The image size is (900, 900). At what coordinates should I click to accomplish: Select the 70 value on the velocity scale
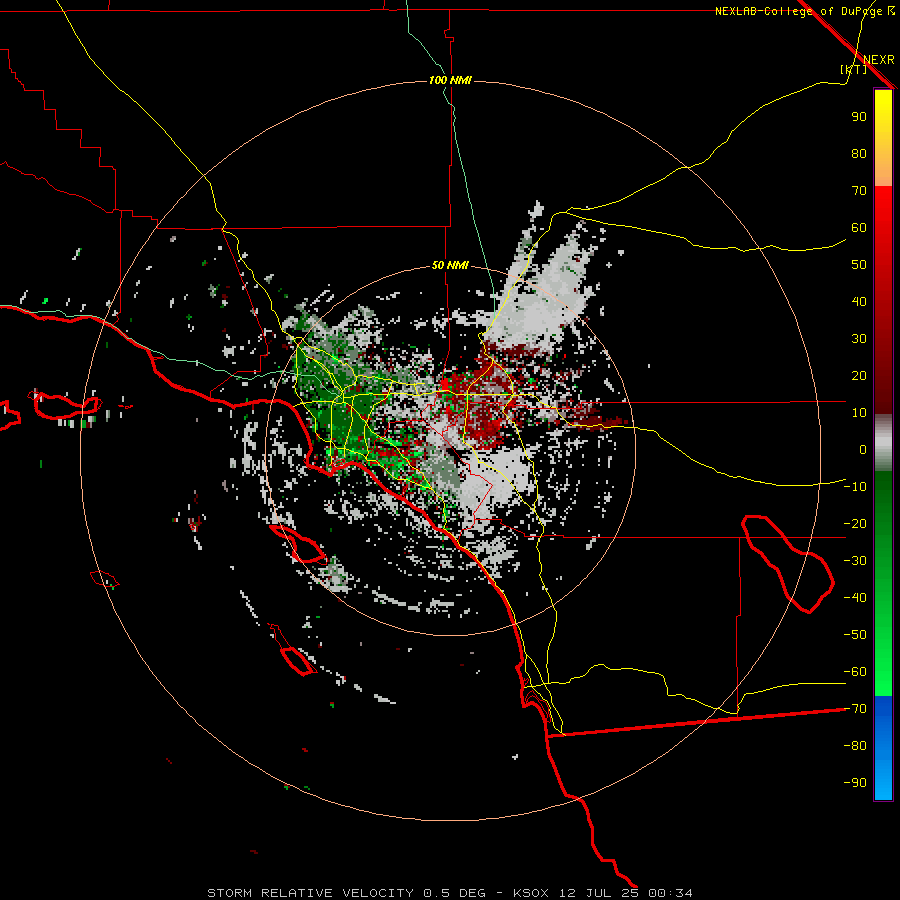pos(859,191)
